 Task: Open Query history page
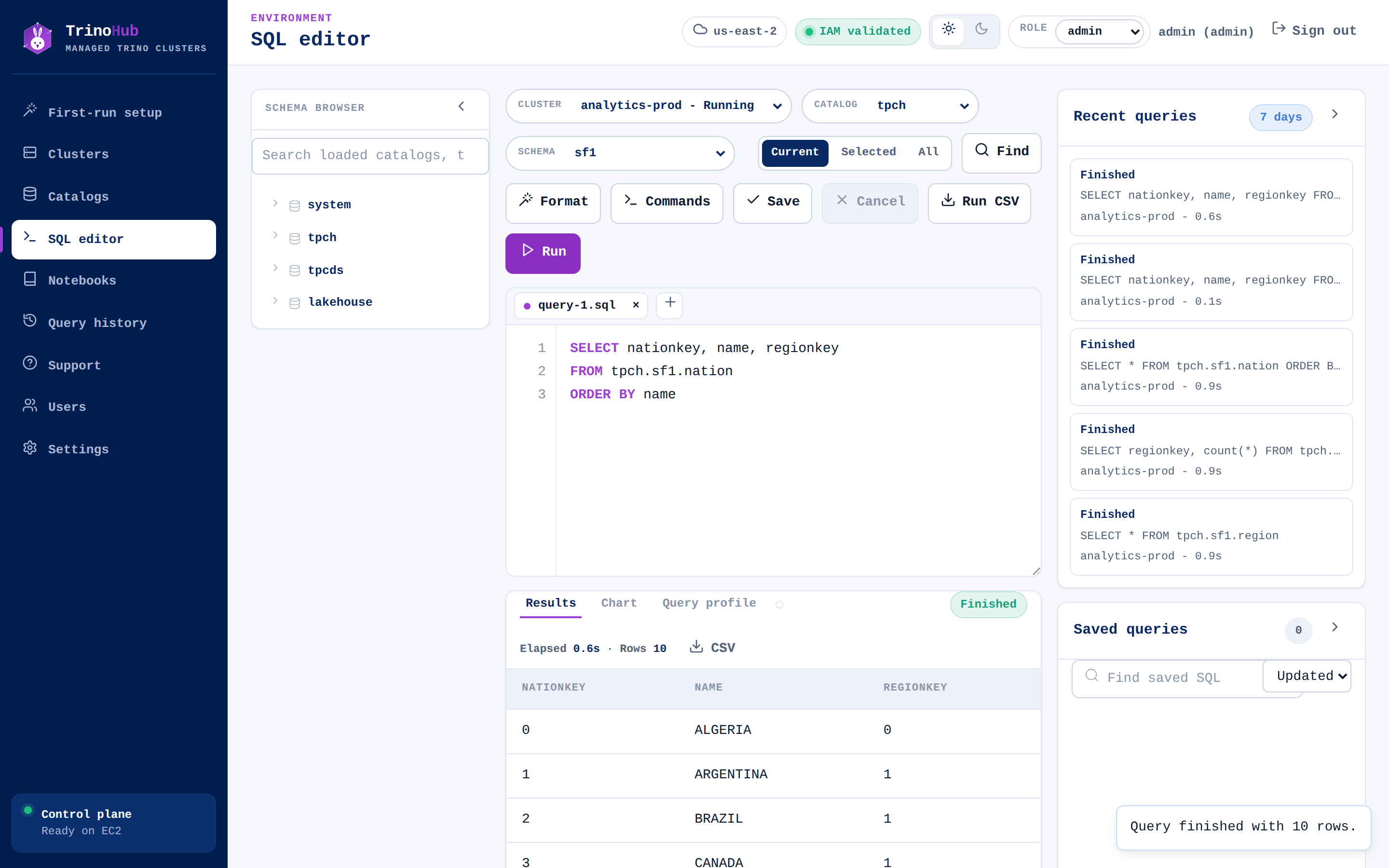(x=114, y=323)
